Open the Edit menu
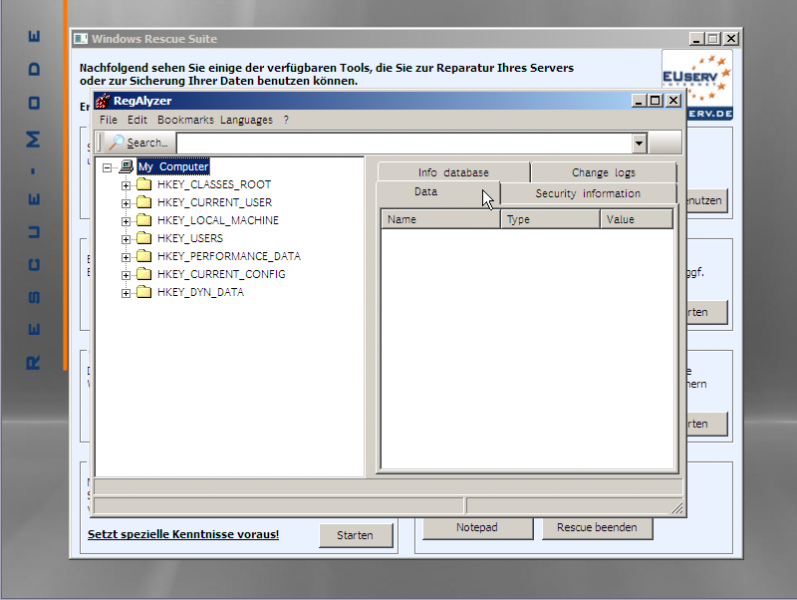Screen dimensions: 797x600 coord(137,120)
